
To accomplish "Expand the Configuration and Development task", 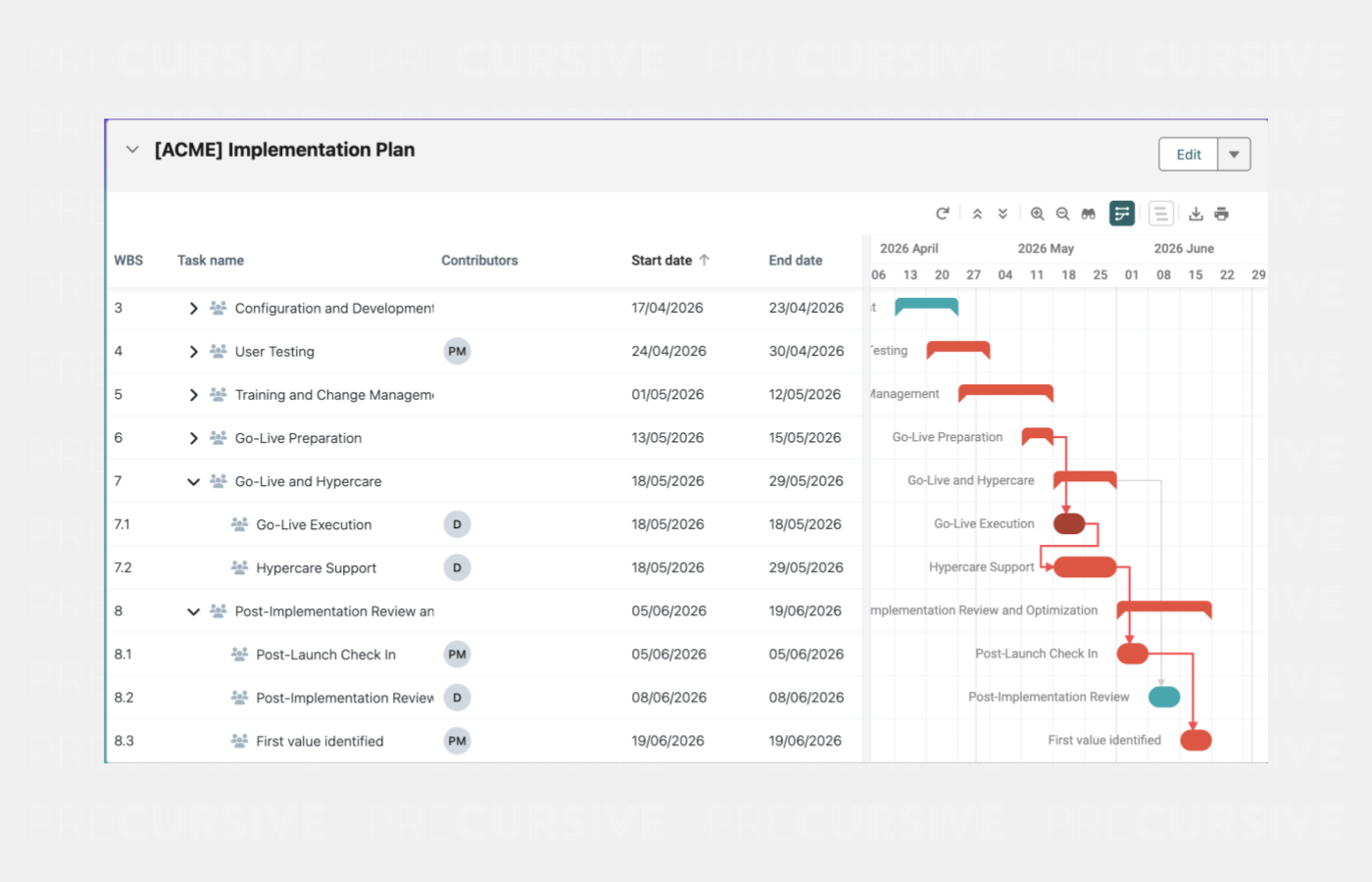I will click(193, 309).
